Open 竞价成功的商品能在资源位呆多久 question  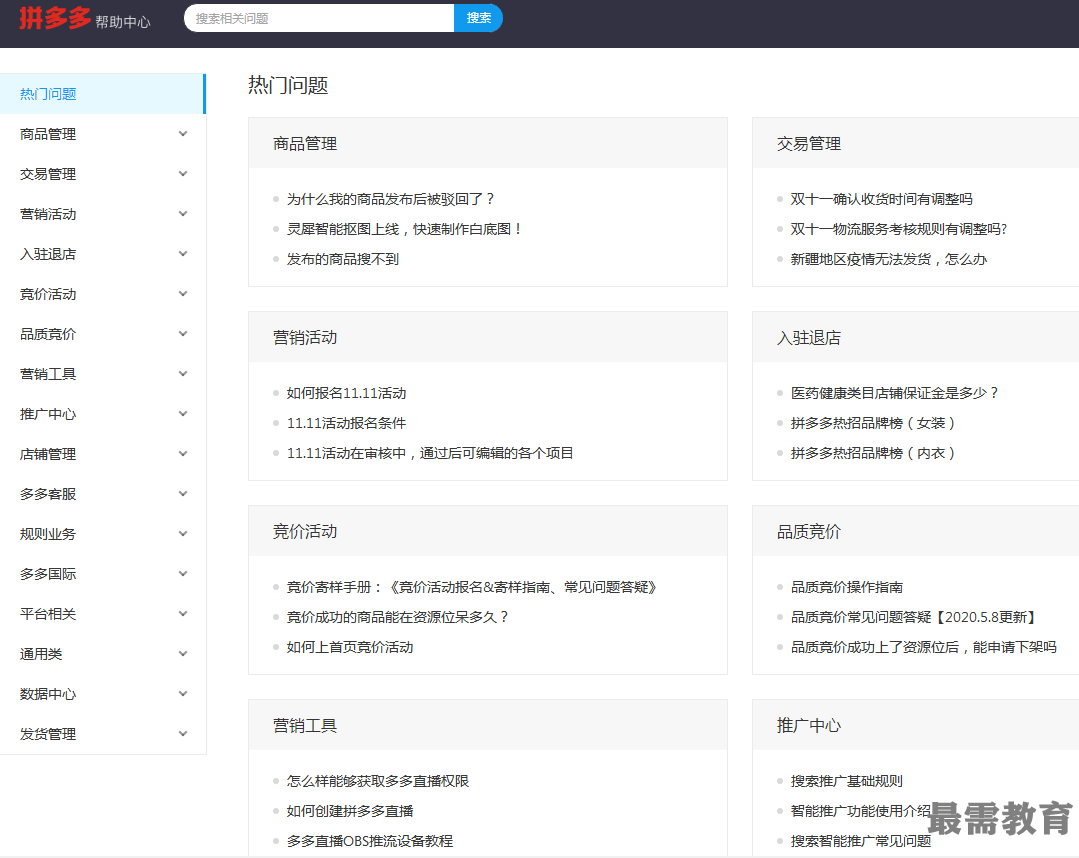coord(397,617)
